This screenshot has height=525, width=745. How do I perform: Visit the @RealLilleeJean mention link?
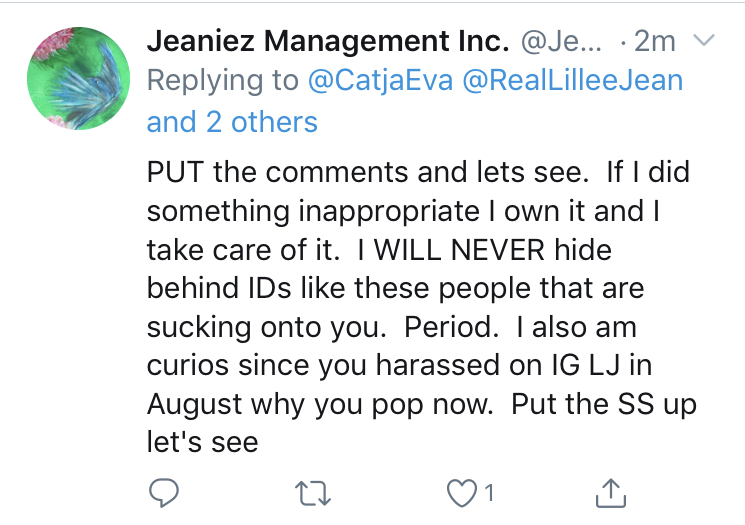pos(573,80)
